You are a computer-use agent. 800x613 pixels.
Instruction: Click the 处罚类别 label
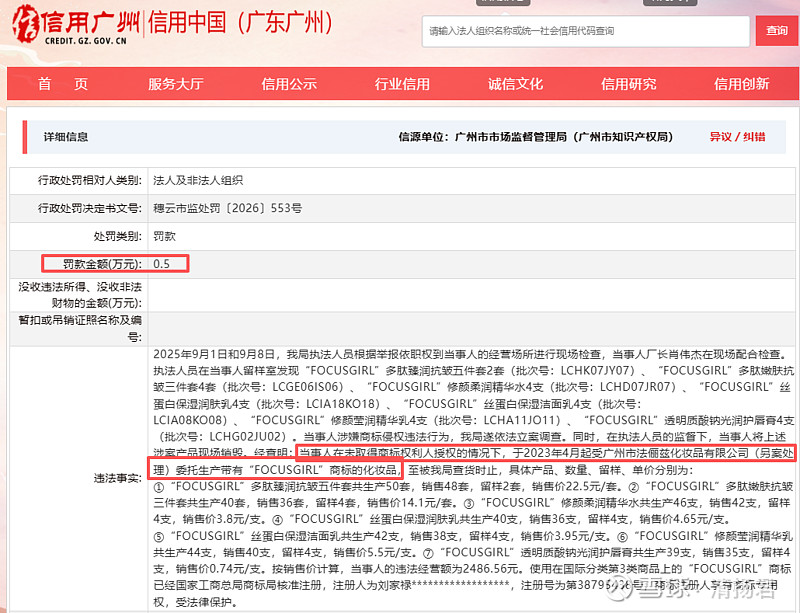(118, 236)
